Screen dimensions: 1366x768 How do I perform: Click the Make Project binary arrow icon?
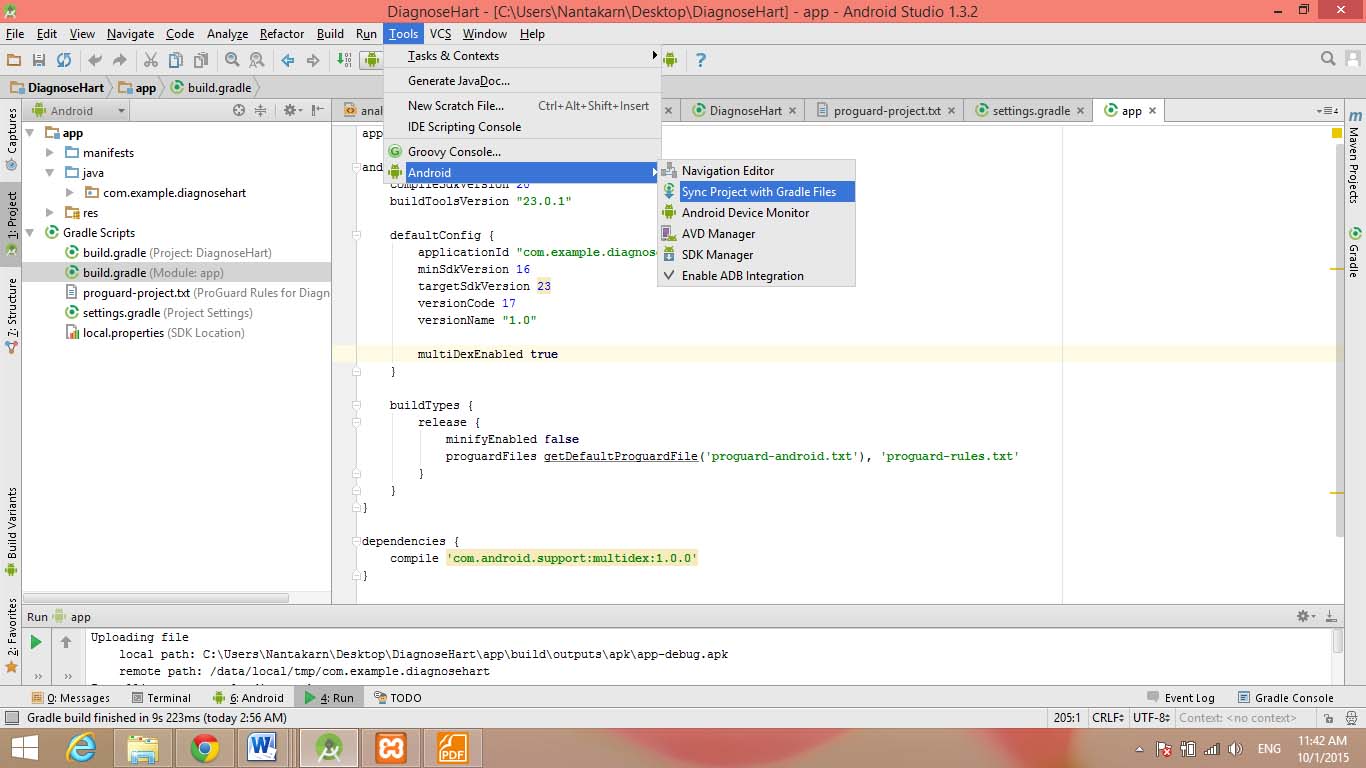[344, 60]
